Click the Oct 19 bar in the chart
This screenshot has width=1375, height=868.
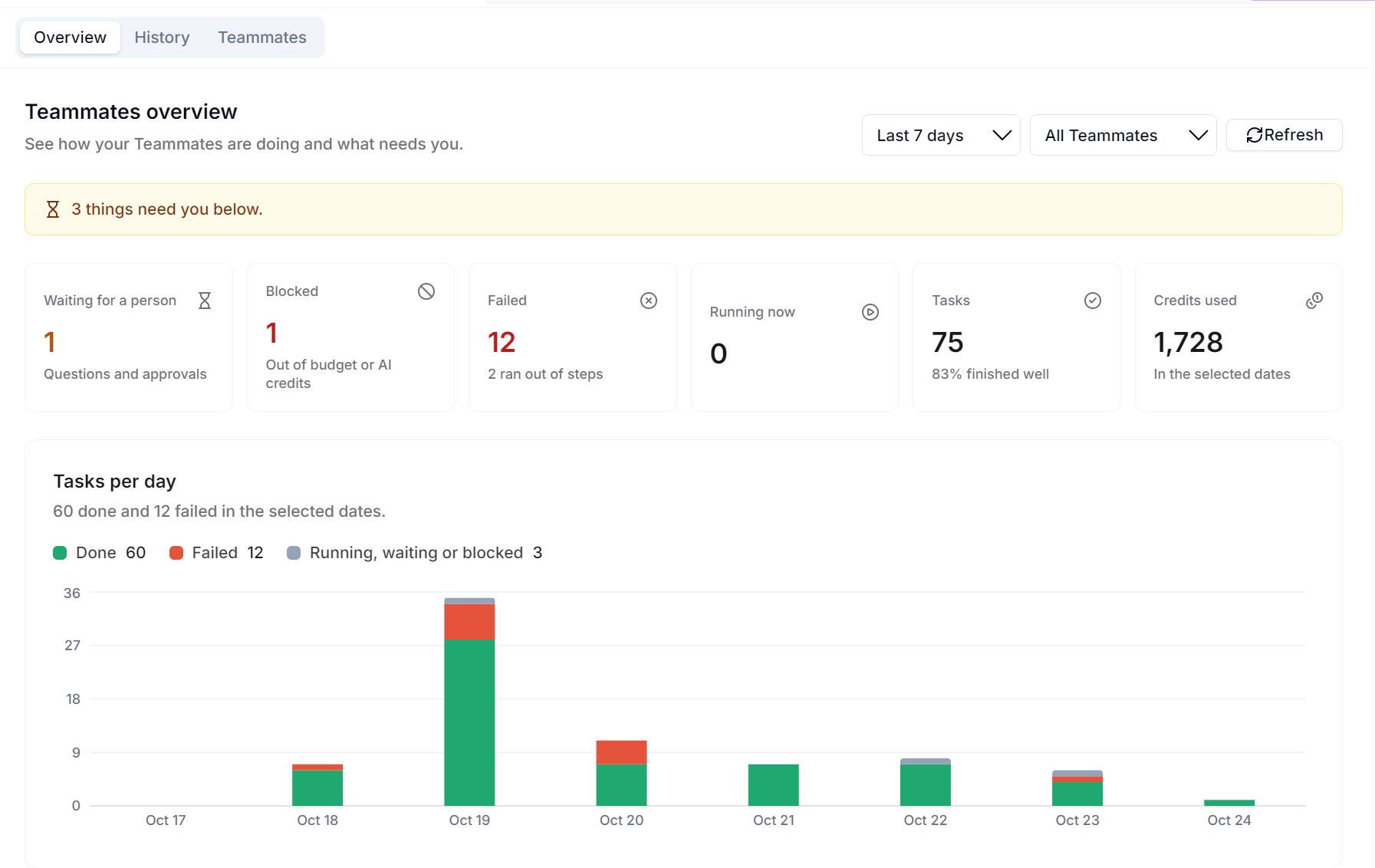click(469, 702)
